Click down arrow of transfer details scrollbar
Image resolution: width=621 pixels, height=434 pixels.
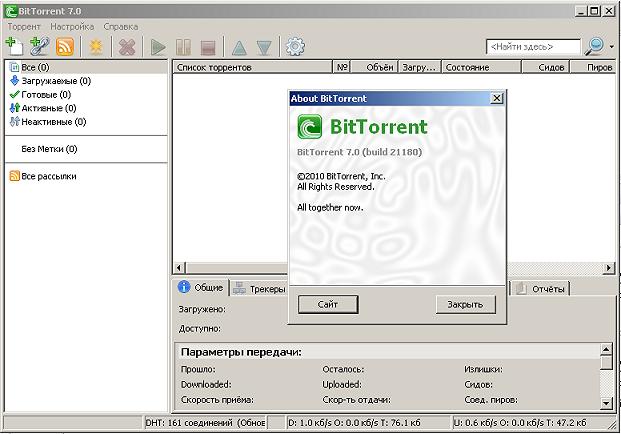(x=605, y=402)
